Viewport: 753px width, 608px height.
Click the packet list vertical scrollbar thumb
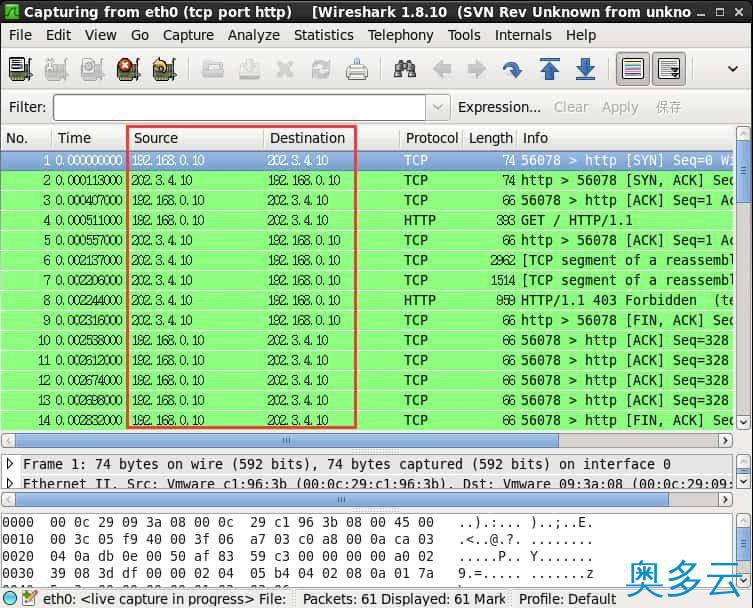tap(743, 171)
